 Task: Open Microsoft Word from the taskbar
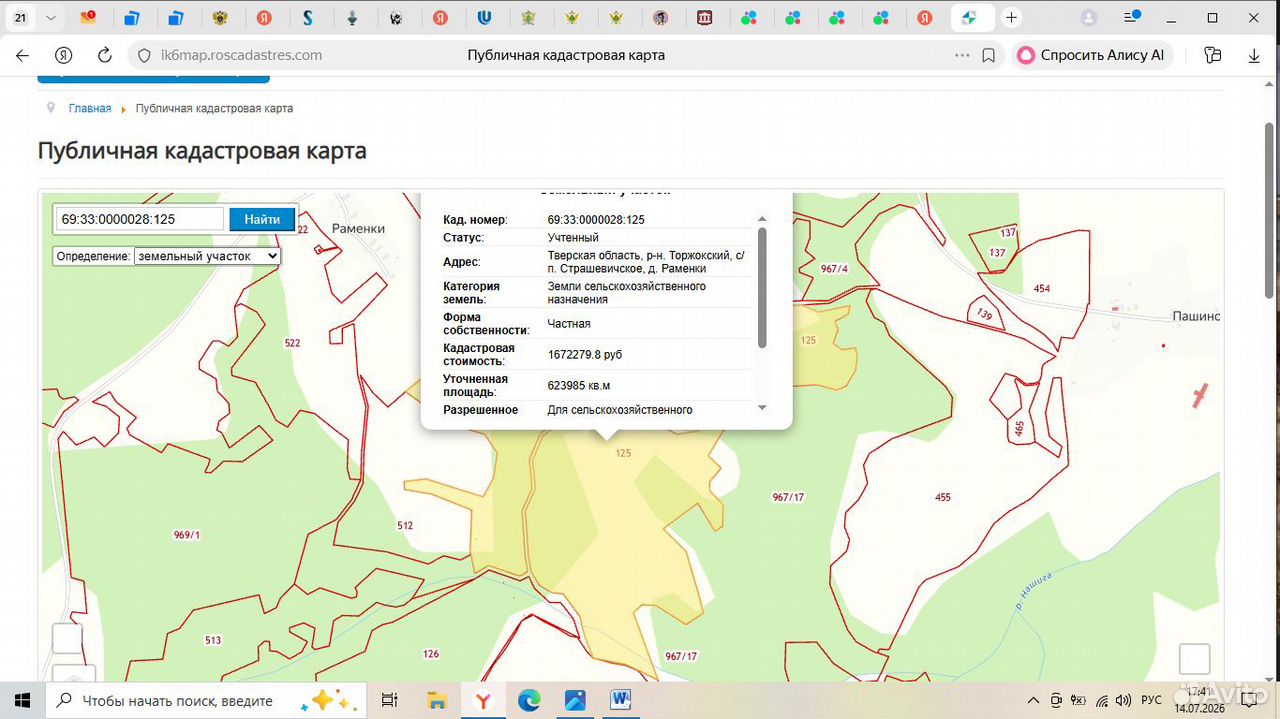[620, 701]
